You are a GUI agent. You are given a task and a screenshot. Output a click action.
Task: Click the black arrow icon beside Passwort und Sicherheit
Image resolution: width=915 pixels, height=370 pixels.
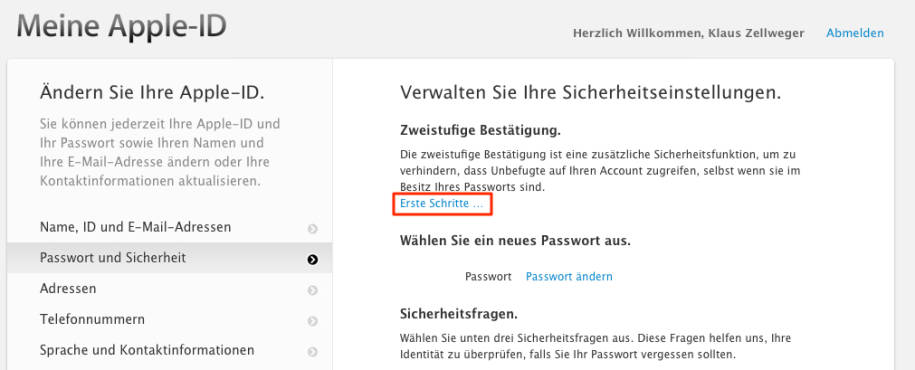tap(312, 260)
